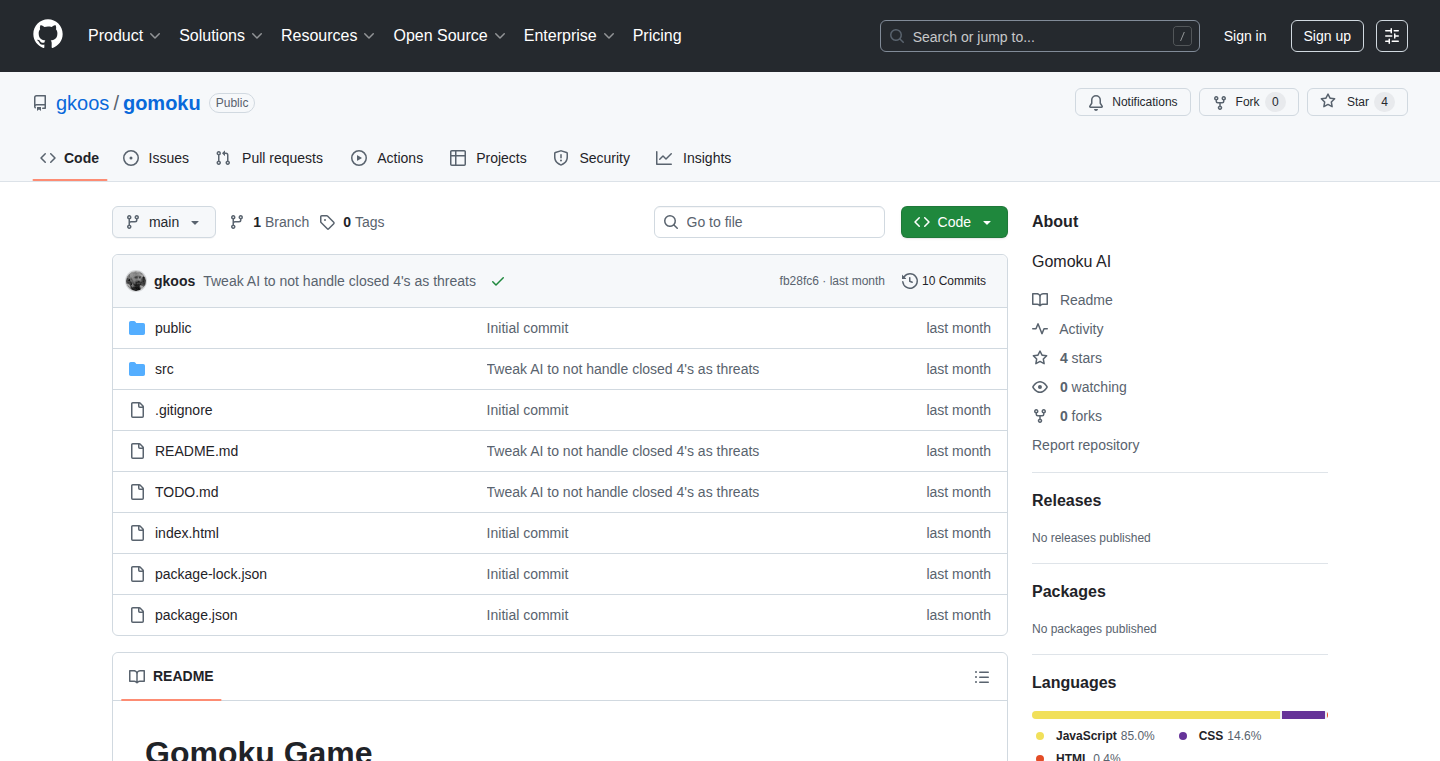Click the Sign in link
Screen dimensions: 1440x761
[x=1245, y=36]
